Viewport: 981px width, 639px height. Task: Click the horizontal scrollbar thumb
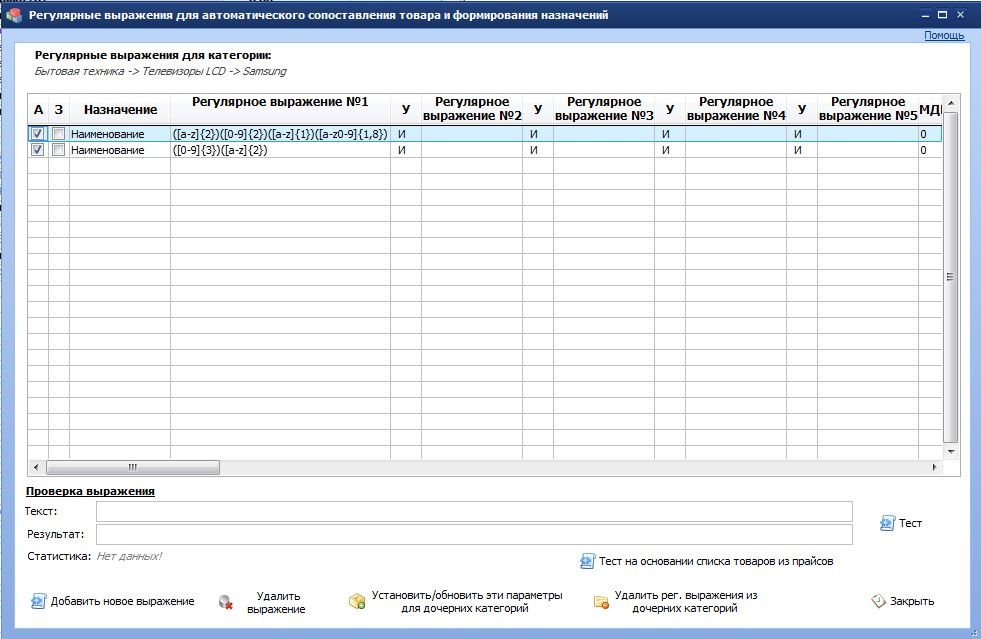coord(133,467)
